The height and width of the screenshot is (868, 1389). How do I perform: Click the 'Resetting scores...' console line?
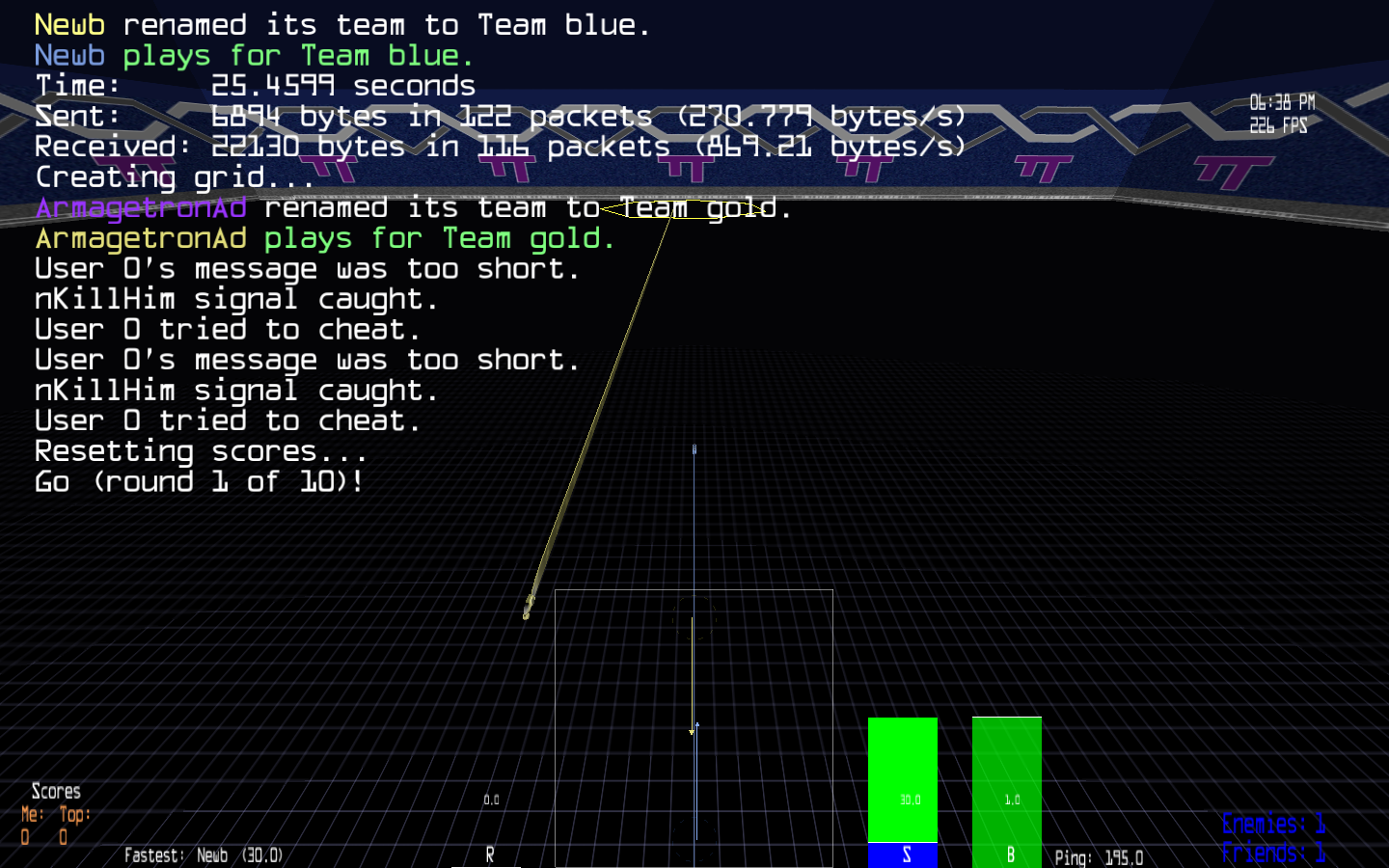pos(201,451)
